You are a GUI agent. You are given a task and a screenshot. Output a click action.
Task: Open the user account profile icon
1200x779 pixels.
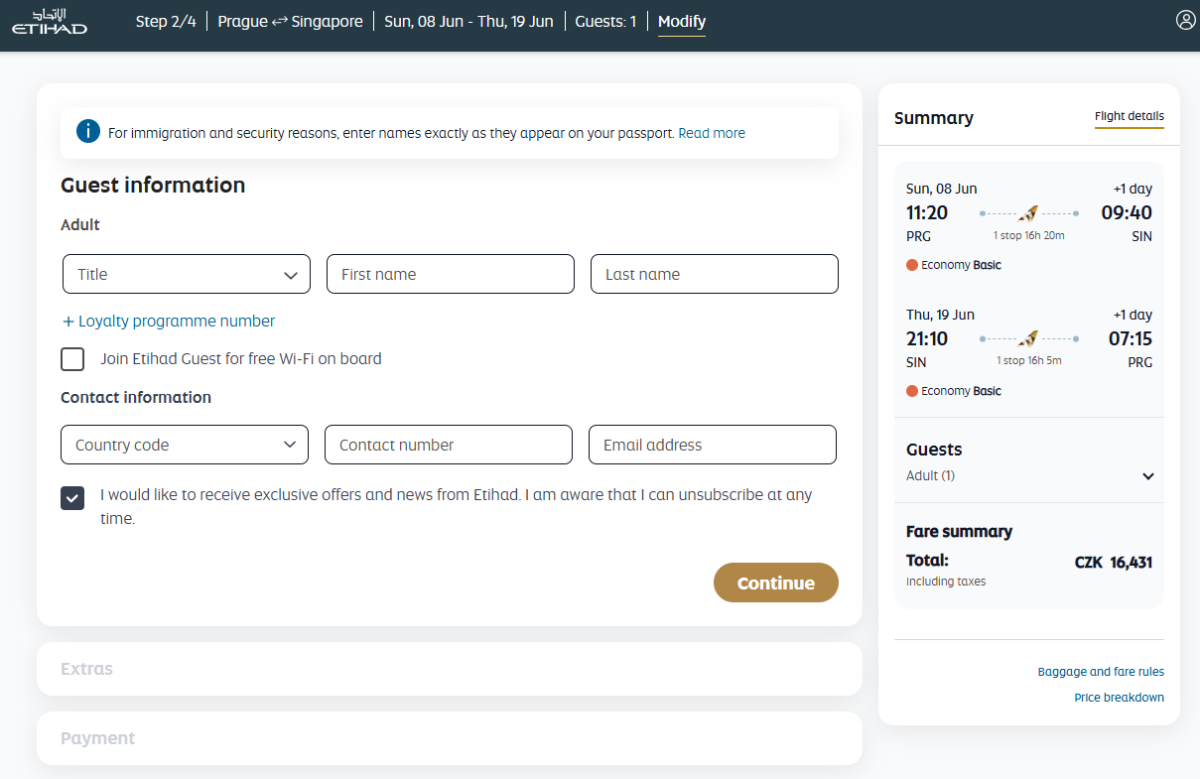pyautogui.click(x=1185, y=21)
